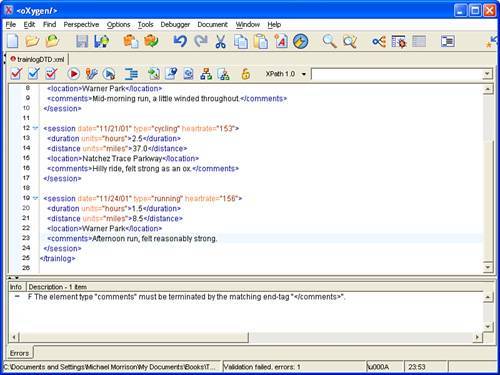The height and width of the screenshot is (375, 500).
Task: Click the red checkmark validate icon
Action: pos(16,73)
